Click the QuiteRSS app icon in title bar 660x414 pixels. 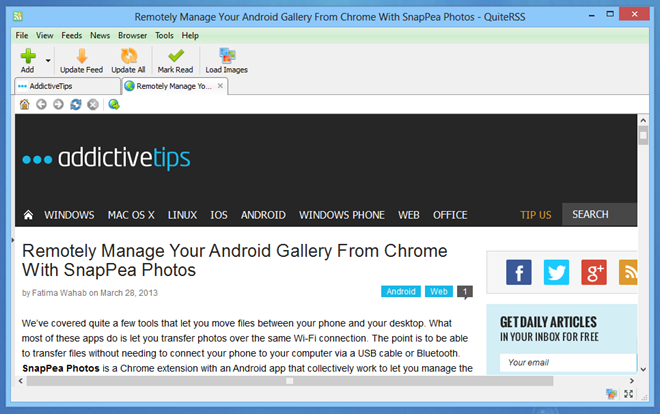click(x=18, y=16)
